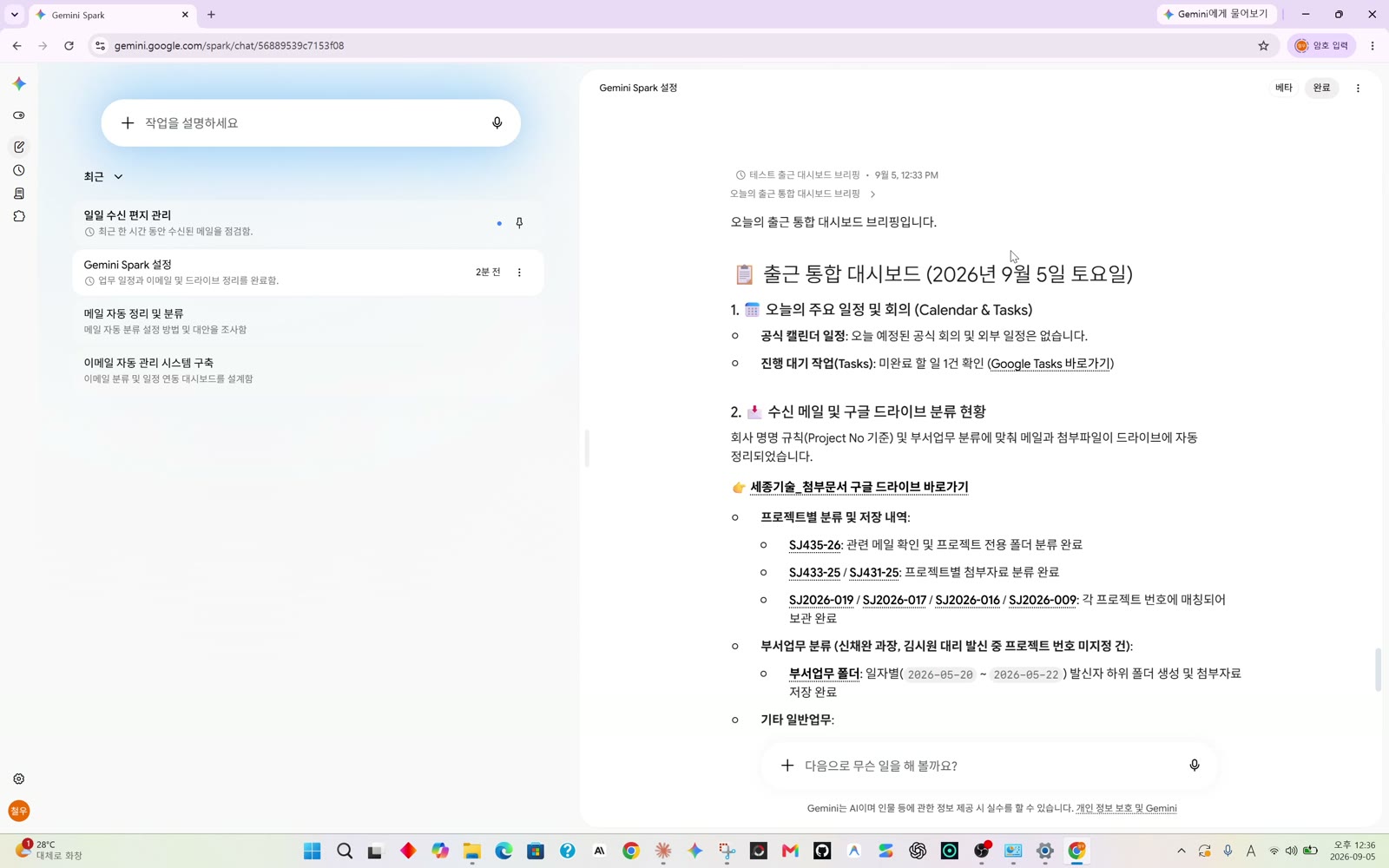Viewport: 1389px width, 868px height.
Task: Open the SJ433-25 project link
Action: click(814, 573)
